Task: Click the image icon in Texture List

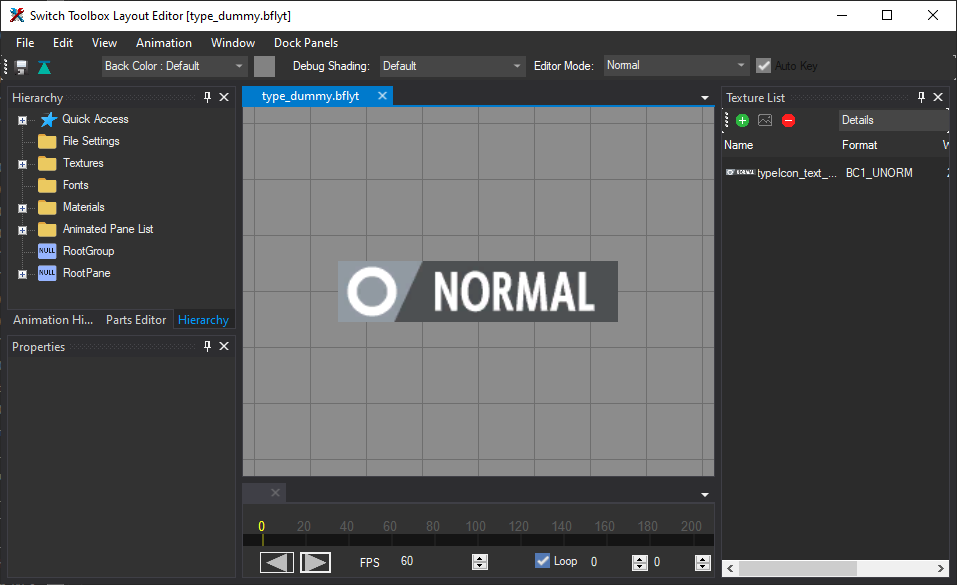Action: point(765,120)
